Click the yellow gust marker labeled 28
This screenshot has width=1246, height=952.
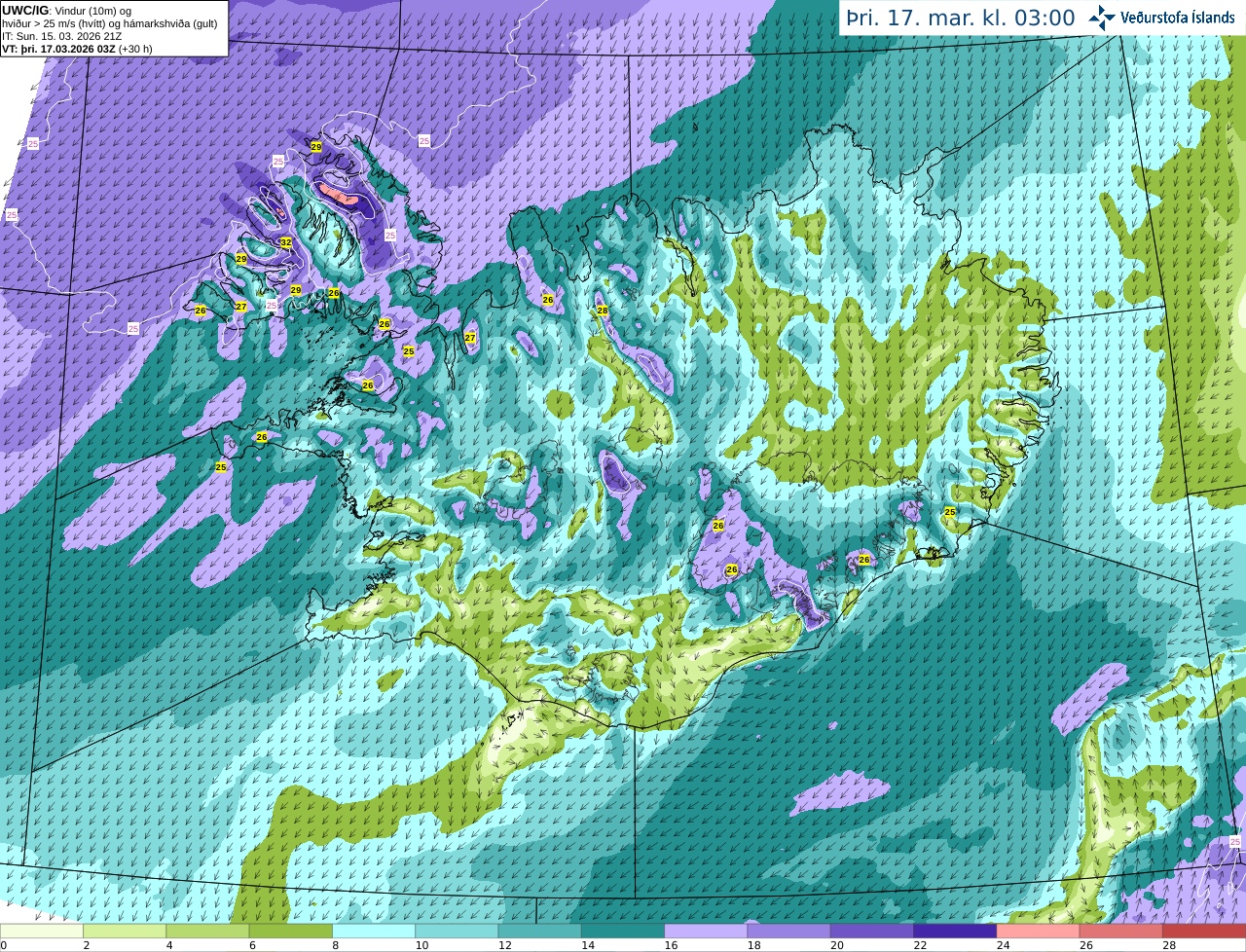click(603, 311)
